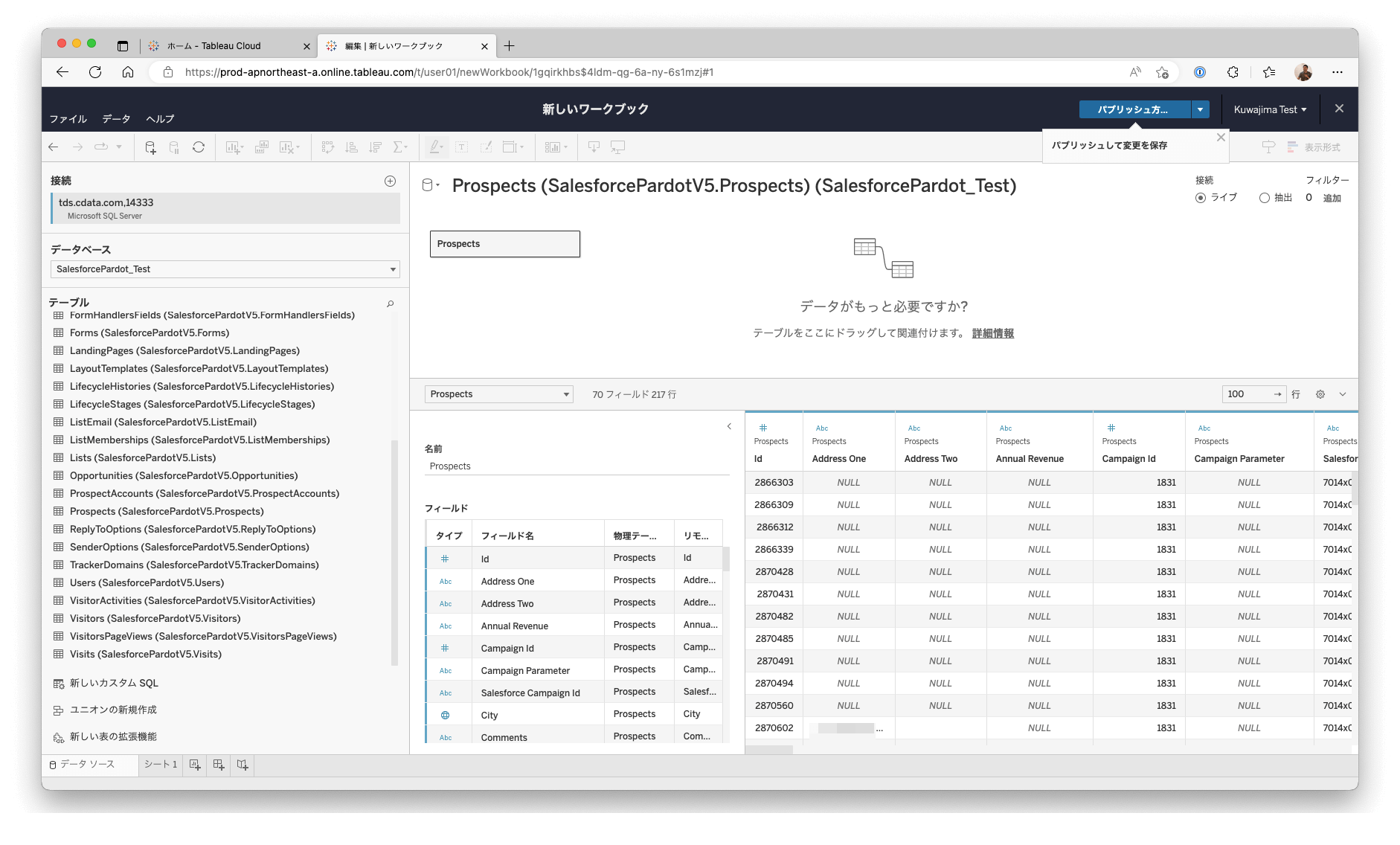Click the duplicate sheet toolbar icon

(261, 147)
